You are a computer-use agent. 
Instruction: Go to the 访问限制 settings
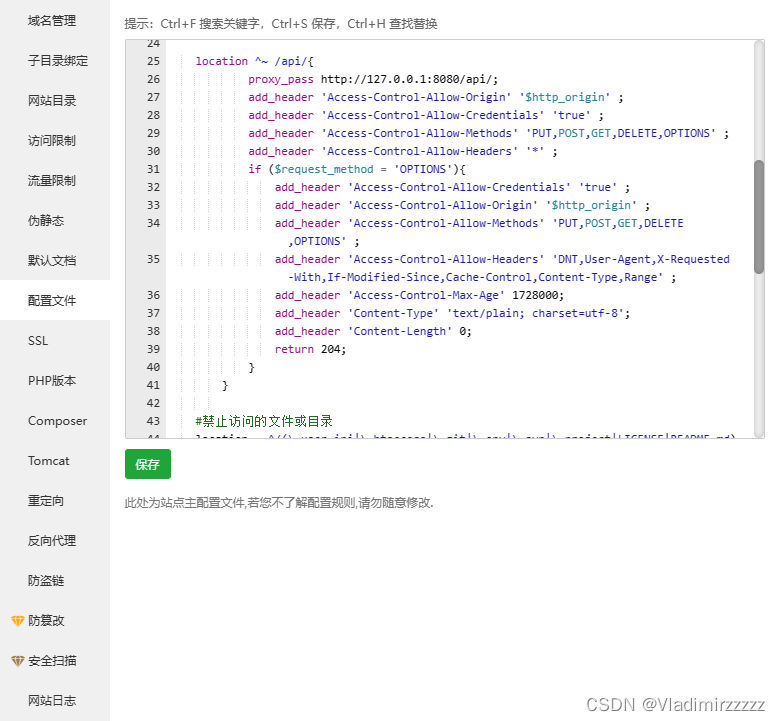[52, 140]
